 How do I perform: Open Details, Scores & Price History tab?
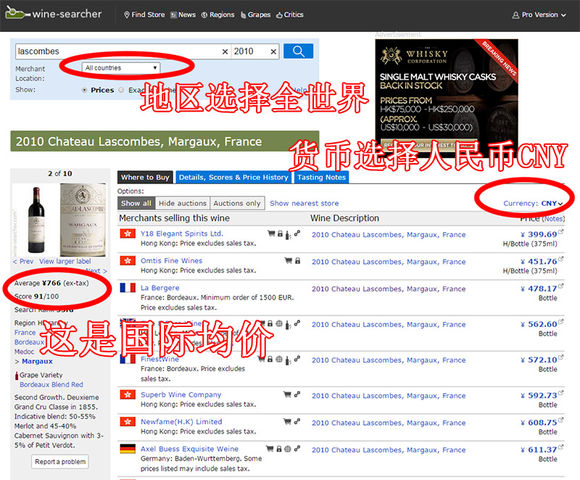[233, 178]
